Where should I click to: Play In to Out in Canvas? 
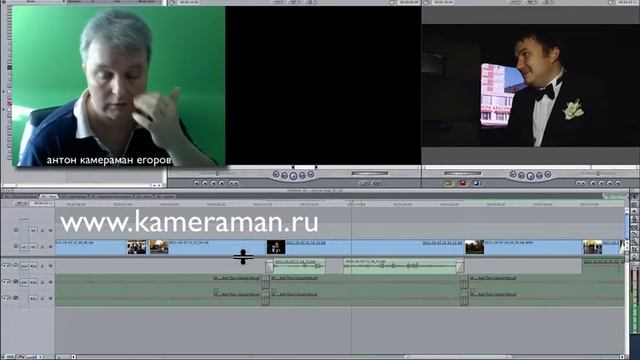[521, 175]
